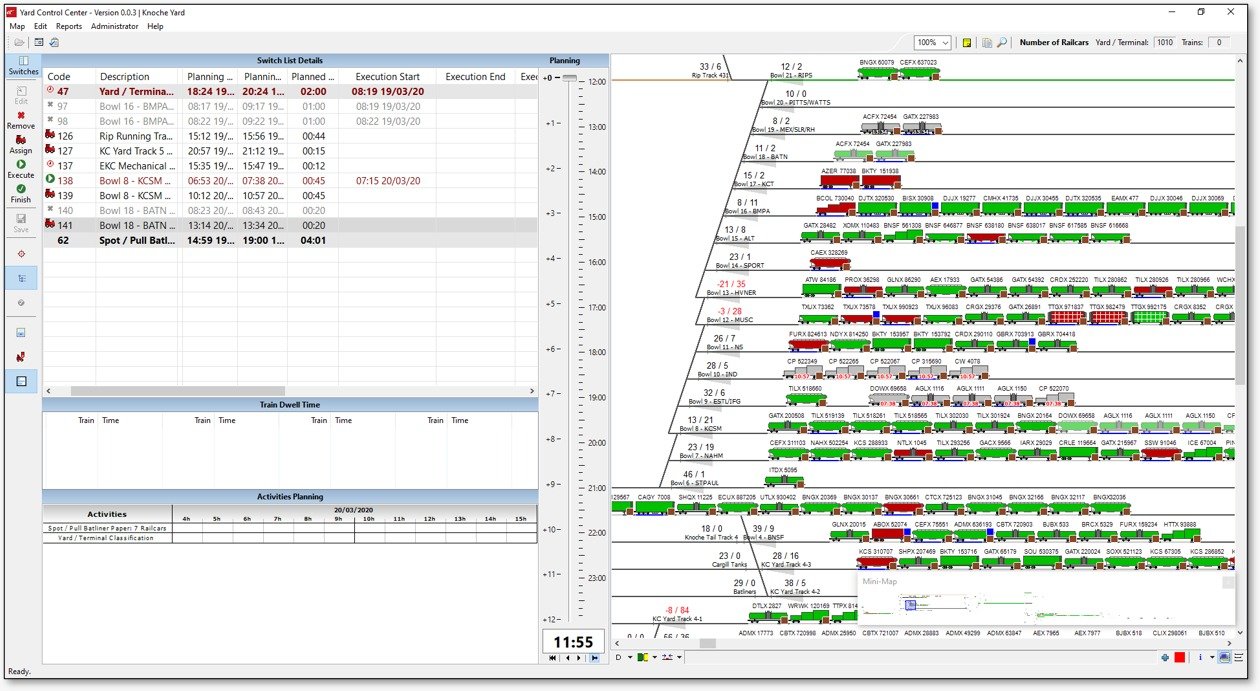1260x691 pixels.
Task: Click the yellow sticky note icon
Action: pos(967,43)
